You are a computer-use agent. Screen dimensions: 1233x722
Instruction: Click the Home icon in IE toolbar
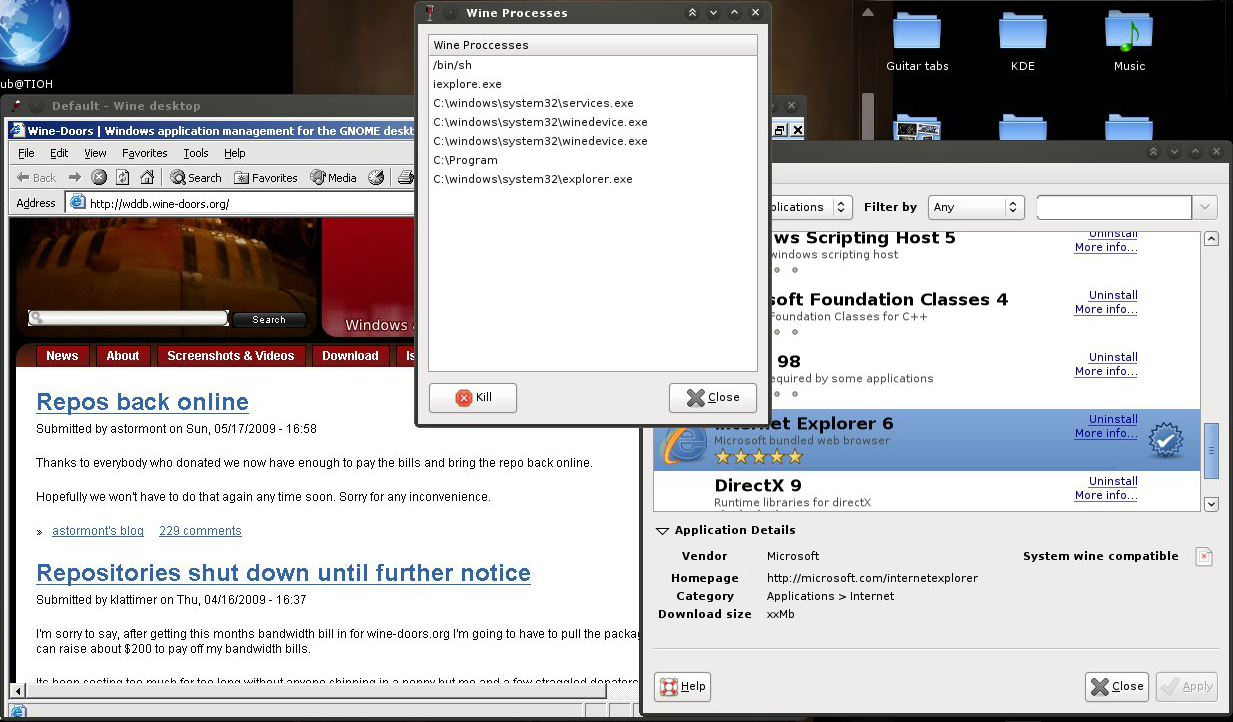[x=147, y=177]
